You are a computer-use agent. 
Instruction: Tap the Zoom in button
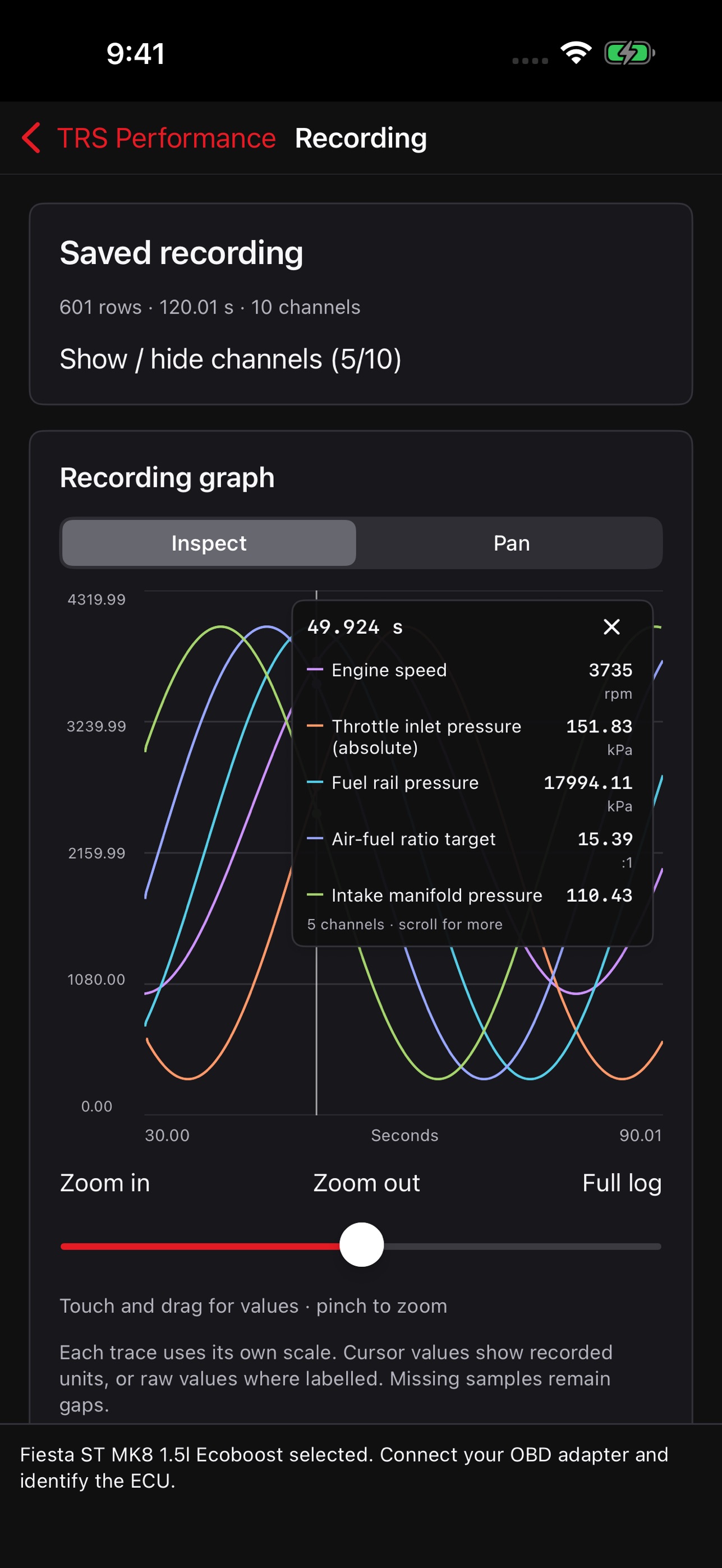[x=105, y=1182]
